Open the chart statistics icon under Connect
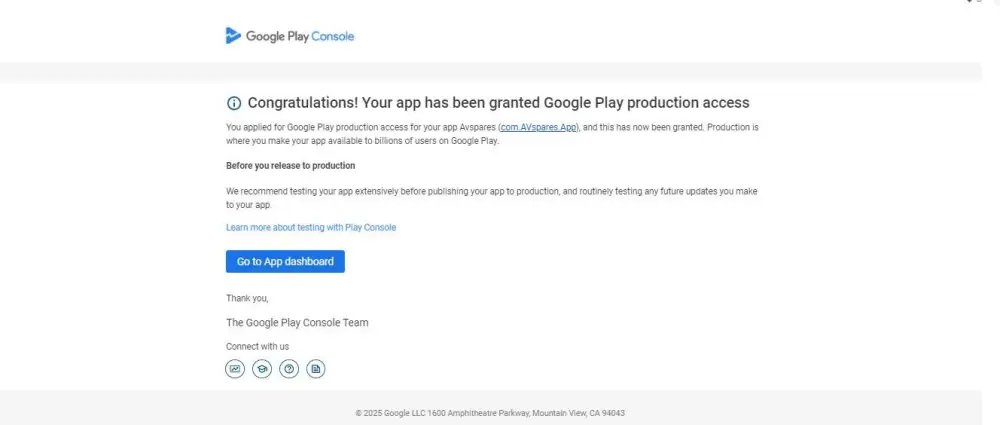Viewport: 1000px width, 425px height. click(x=235, y=369)
